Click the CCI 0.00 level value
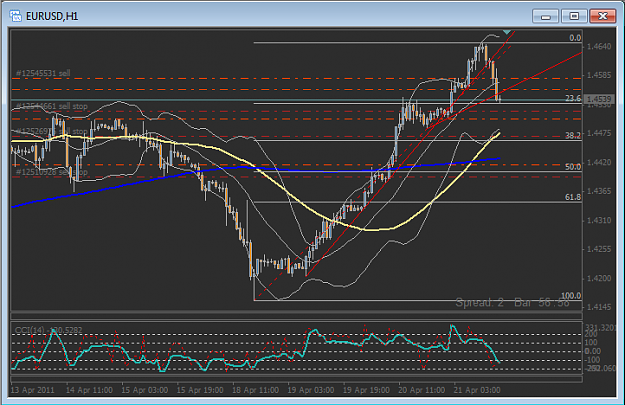This screenshot has height=405, width=625. point(593,351)
